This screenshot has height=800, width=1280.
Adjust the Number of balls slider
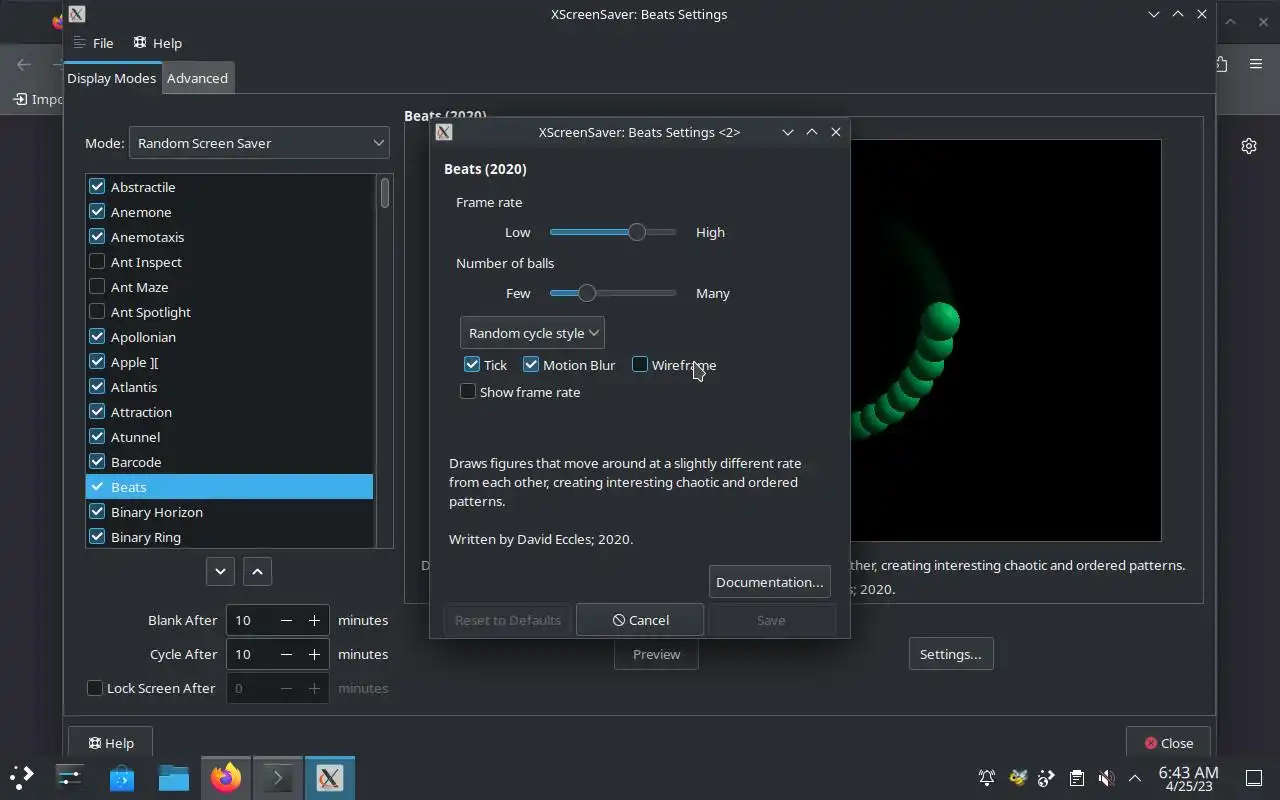[x=612, y=293]
